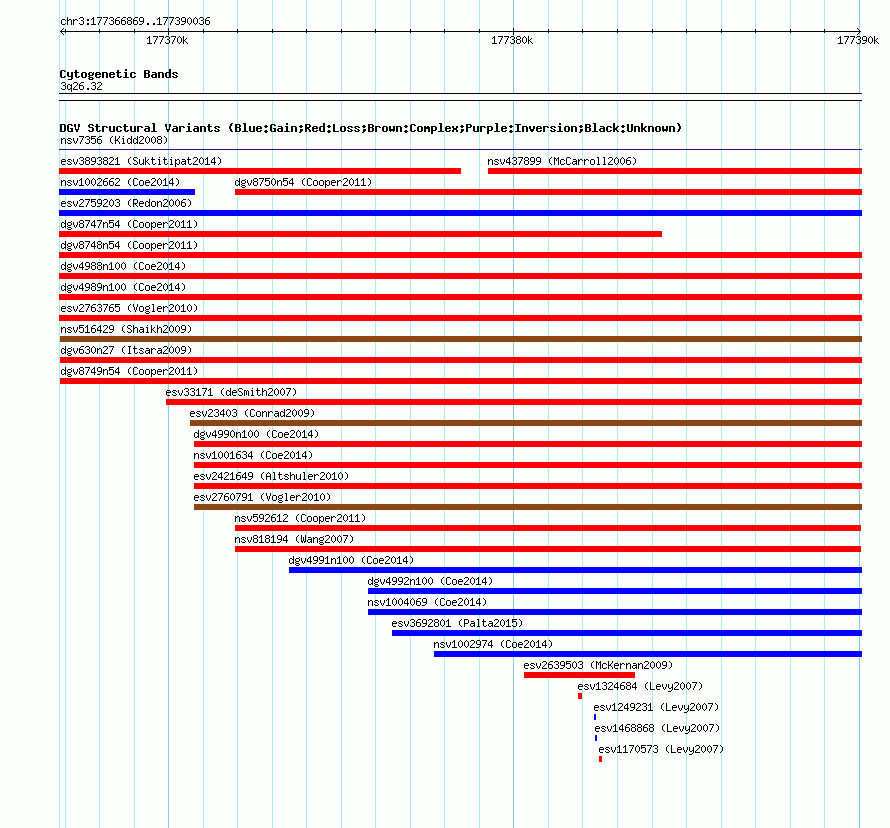The width and height of the screenshot is (890, 828).
Task: Select the nsv1001634 (Coe2014) label
Action: click(253, 455)
